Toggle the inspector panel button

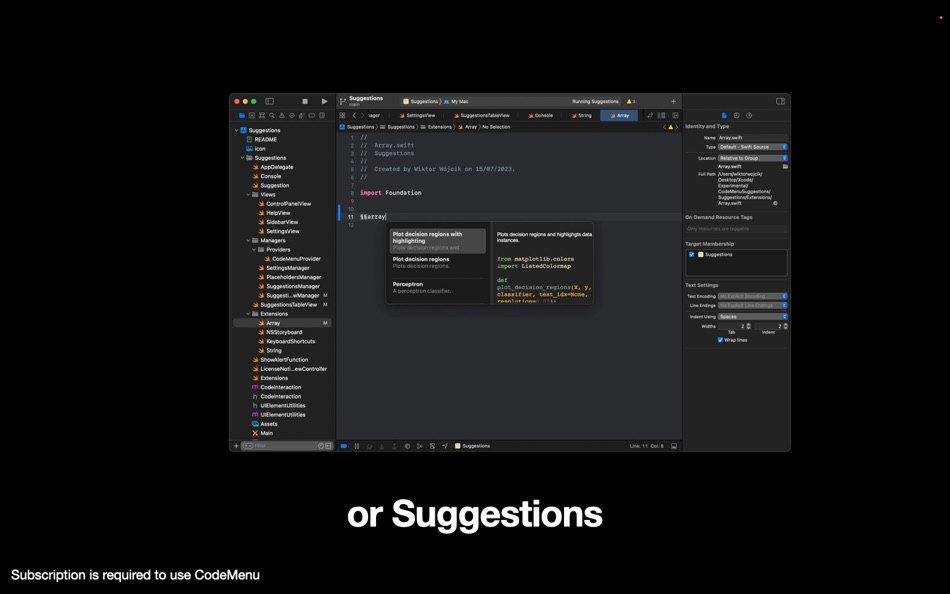click(780, 101)
